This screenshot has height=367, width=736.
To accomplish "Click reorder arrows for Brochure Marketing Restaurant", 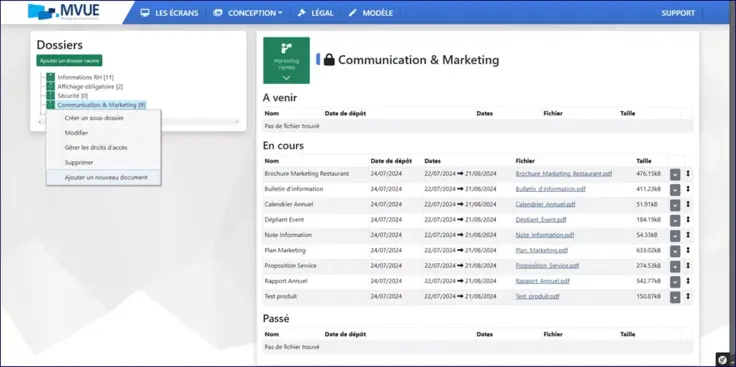I will (688, 174).
